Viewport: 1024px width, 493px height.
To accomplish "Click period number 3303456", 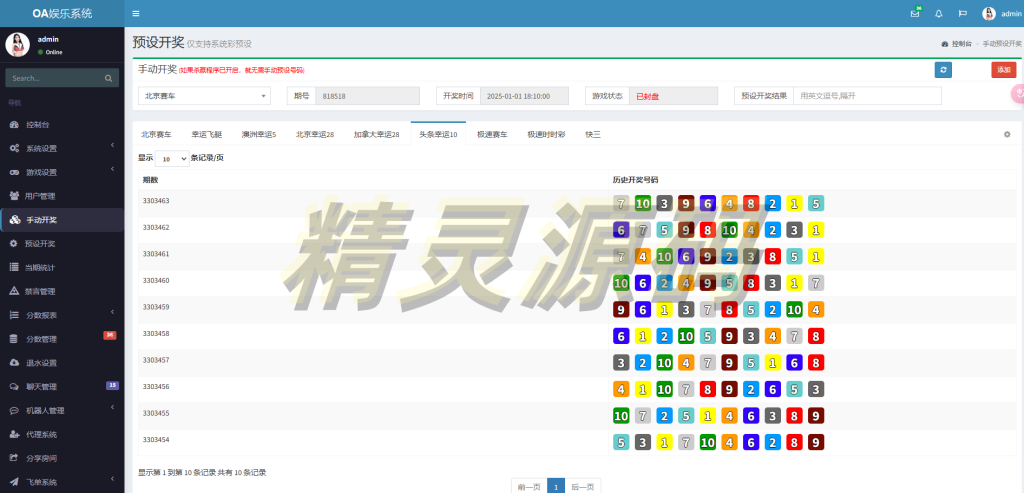I will click(156, 387).
